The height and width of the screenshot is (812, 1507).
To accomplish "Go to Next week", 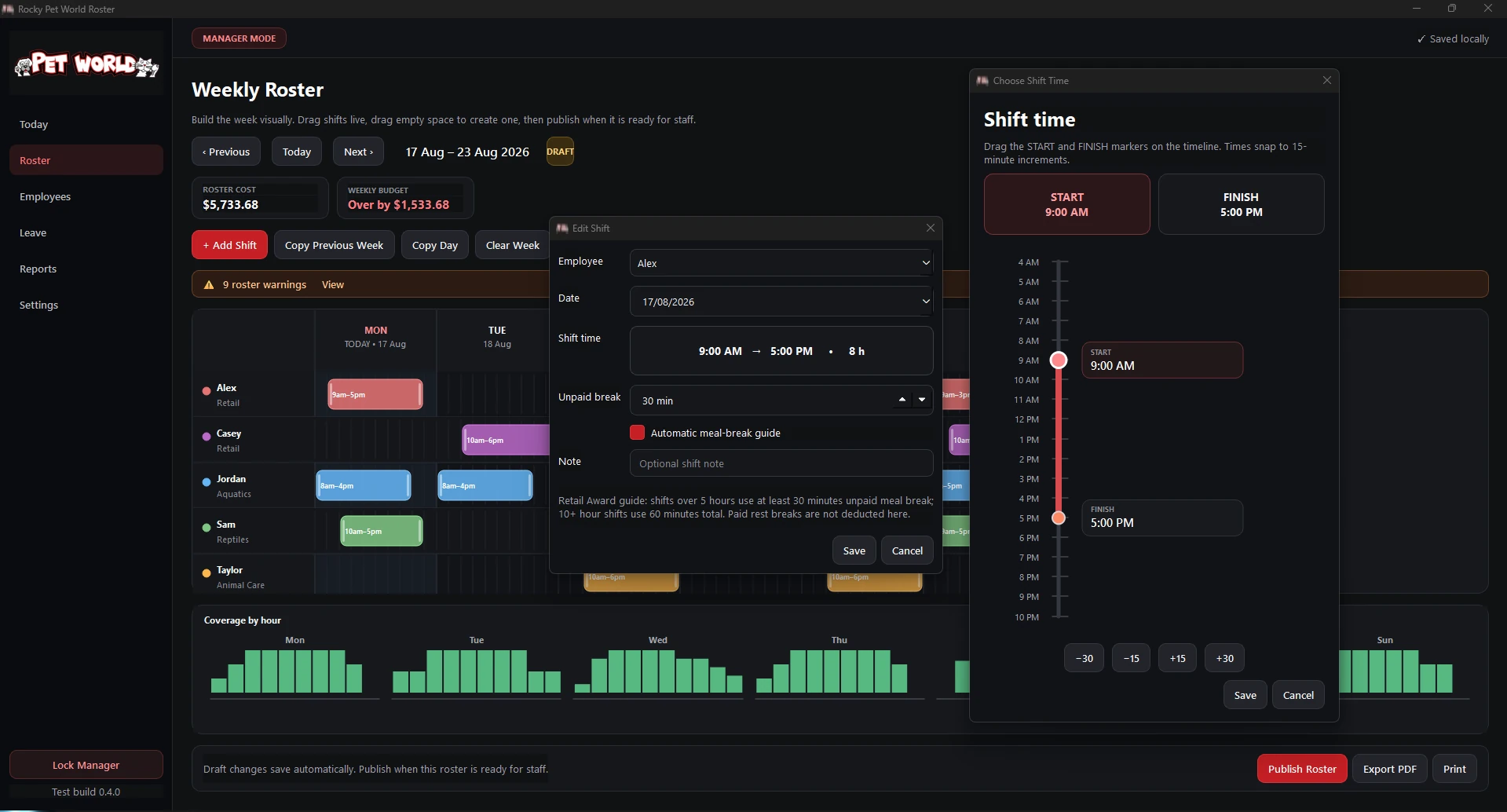I will click(358, 152).
